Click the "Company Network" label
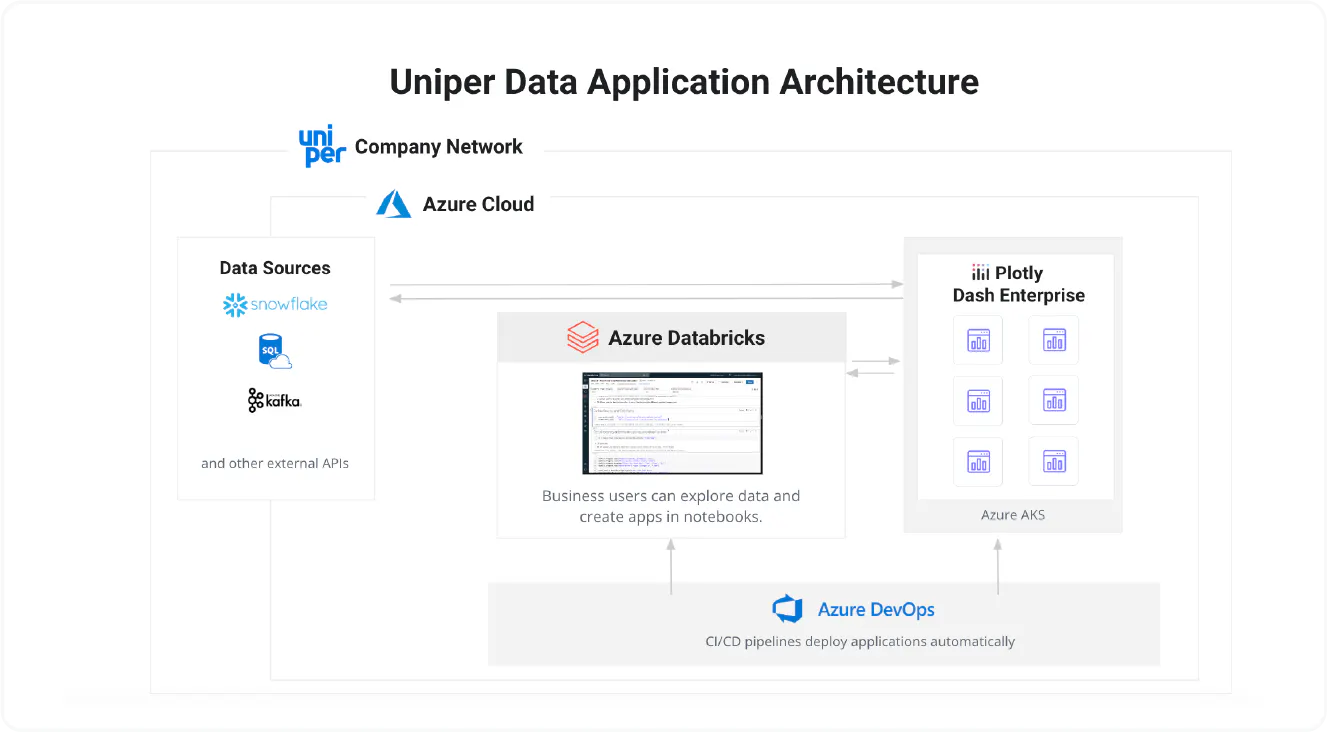The width and height of the screenshot is (1327, 732). click(439, 147)
